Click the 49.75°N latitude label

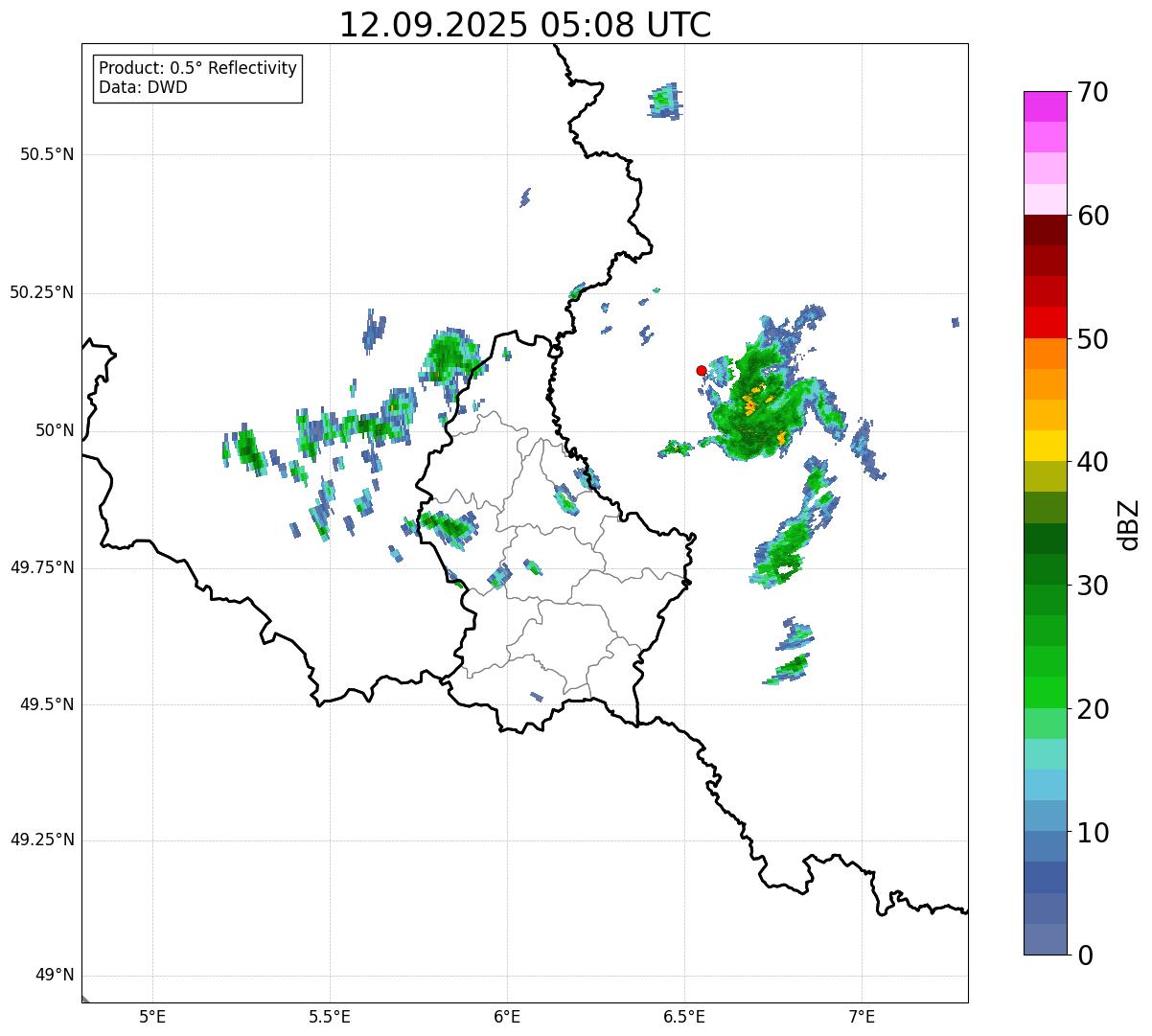click(42, 567)
